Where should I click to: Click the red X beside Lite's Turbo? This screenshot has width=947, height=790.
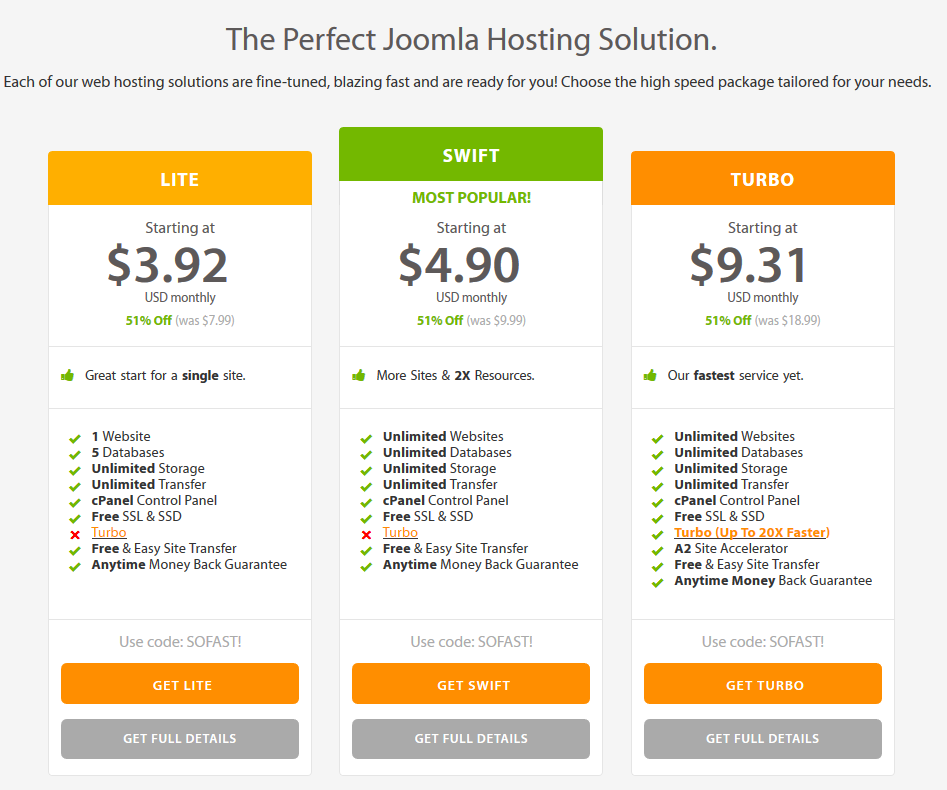coord(75,535)
